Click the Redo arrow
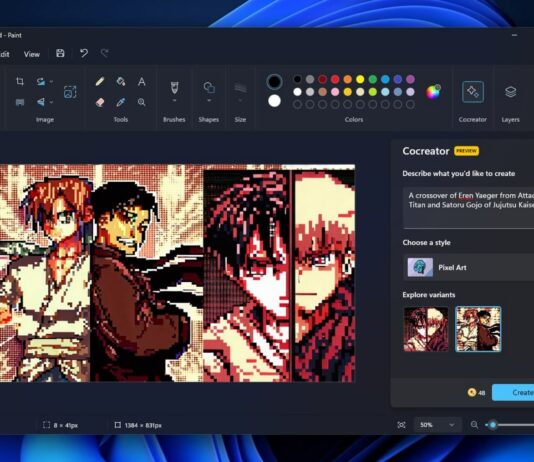 pos(105,53)
